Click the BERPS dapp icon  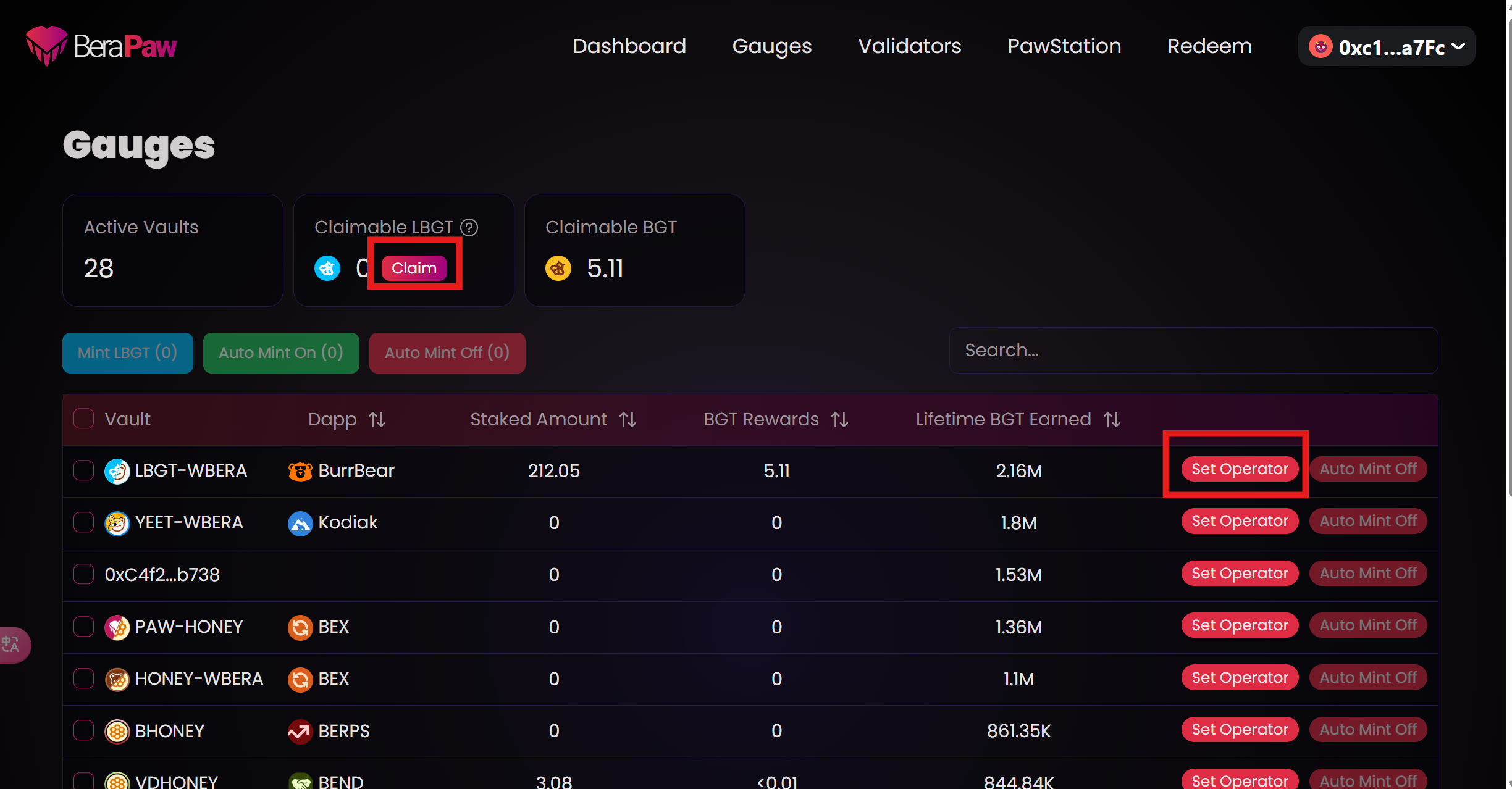pos(300,732)
